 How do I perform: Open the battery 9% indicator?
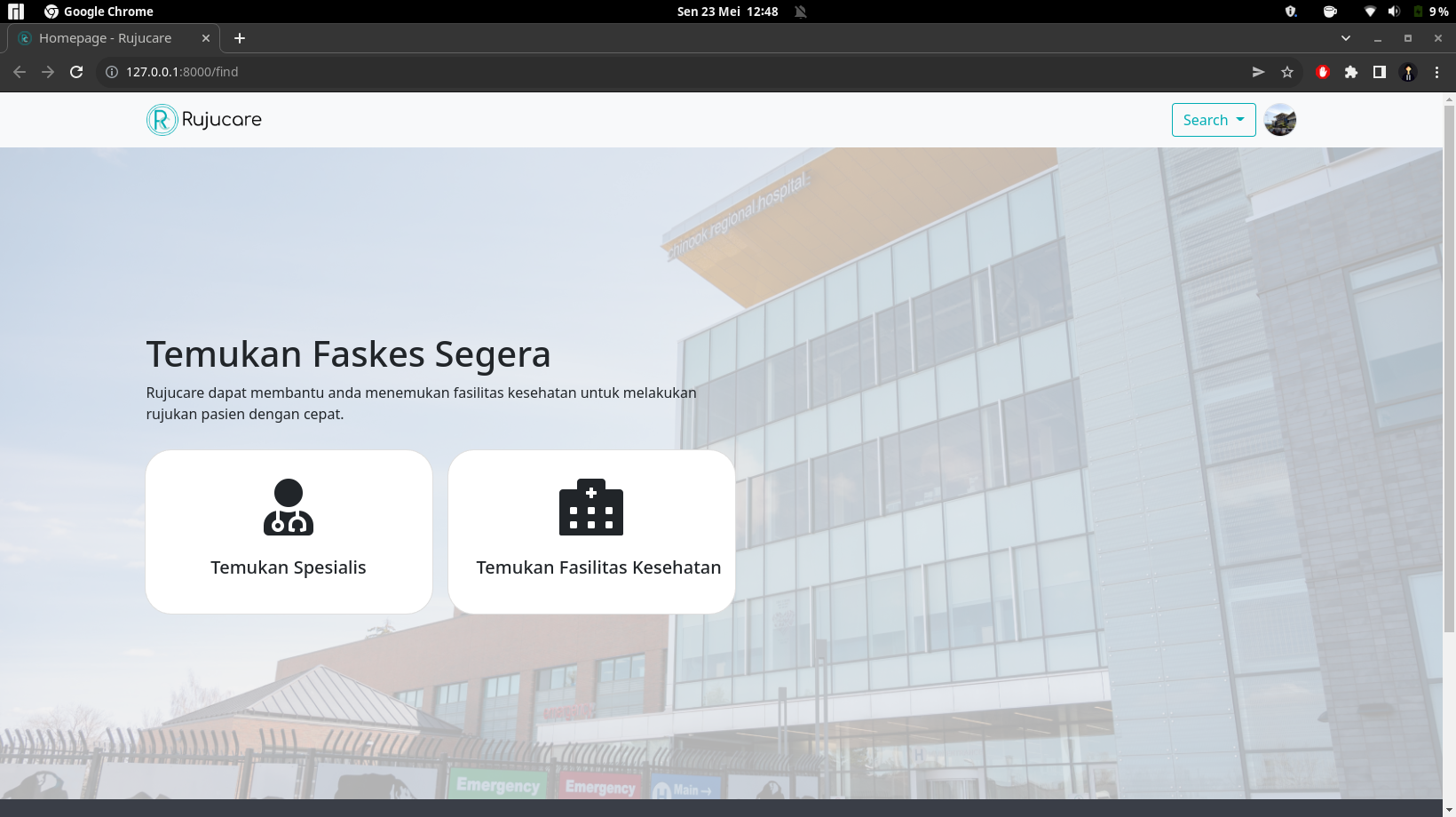click(1430, 12)
